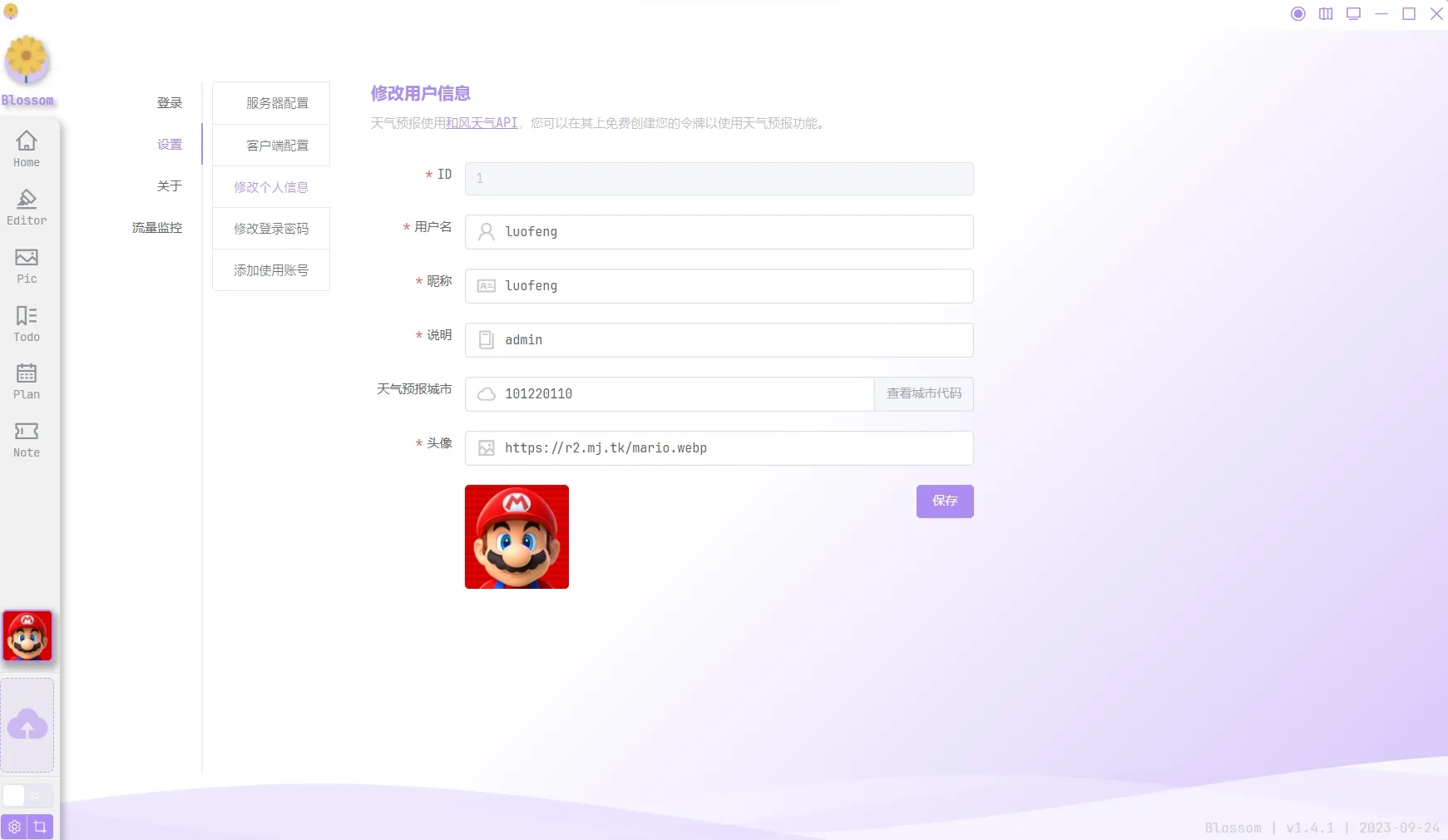Open the Todo list section
The width and height of the screenshot is (1448, 840).
[27, 324]
